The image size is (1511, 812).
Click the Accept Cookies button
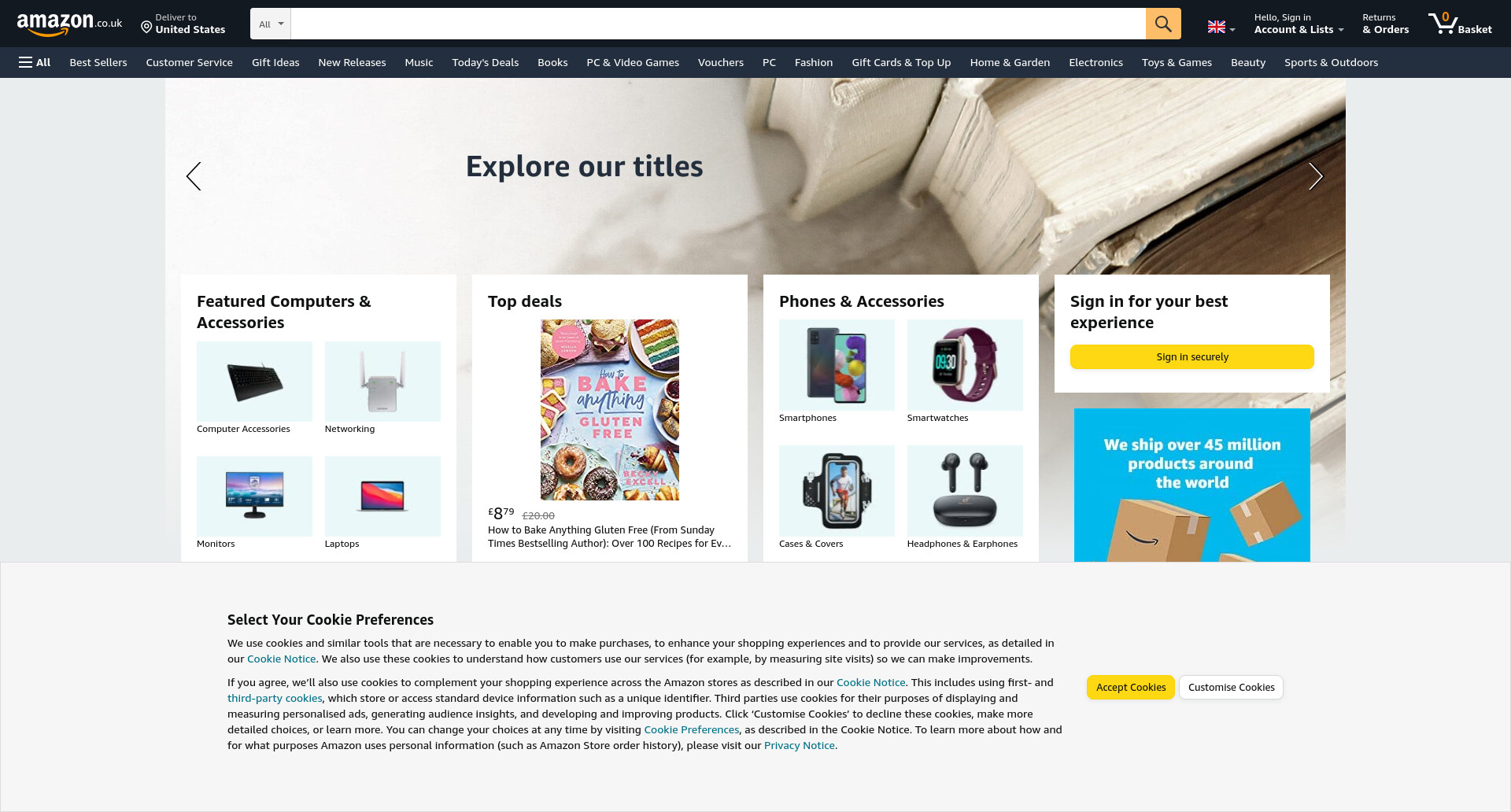coord(1131,687)
